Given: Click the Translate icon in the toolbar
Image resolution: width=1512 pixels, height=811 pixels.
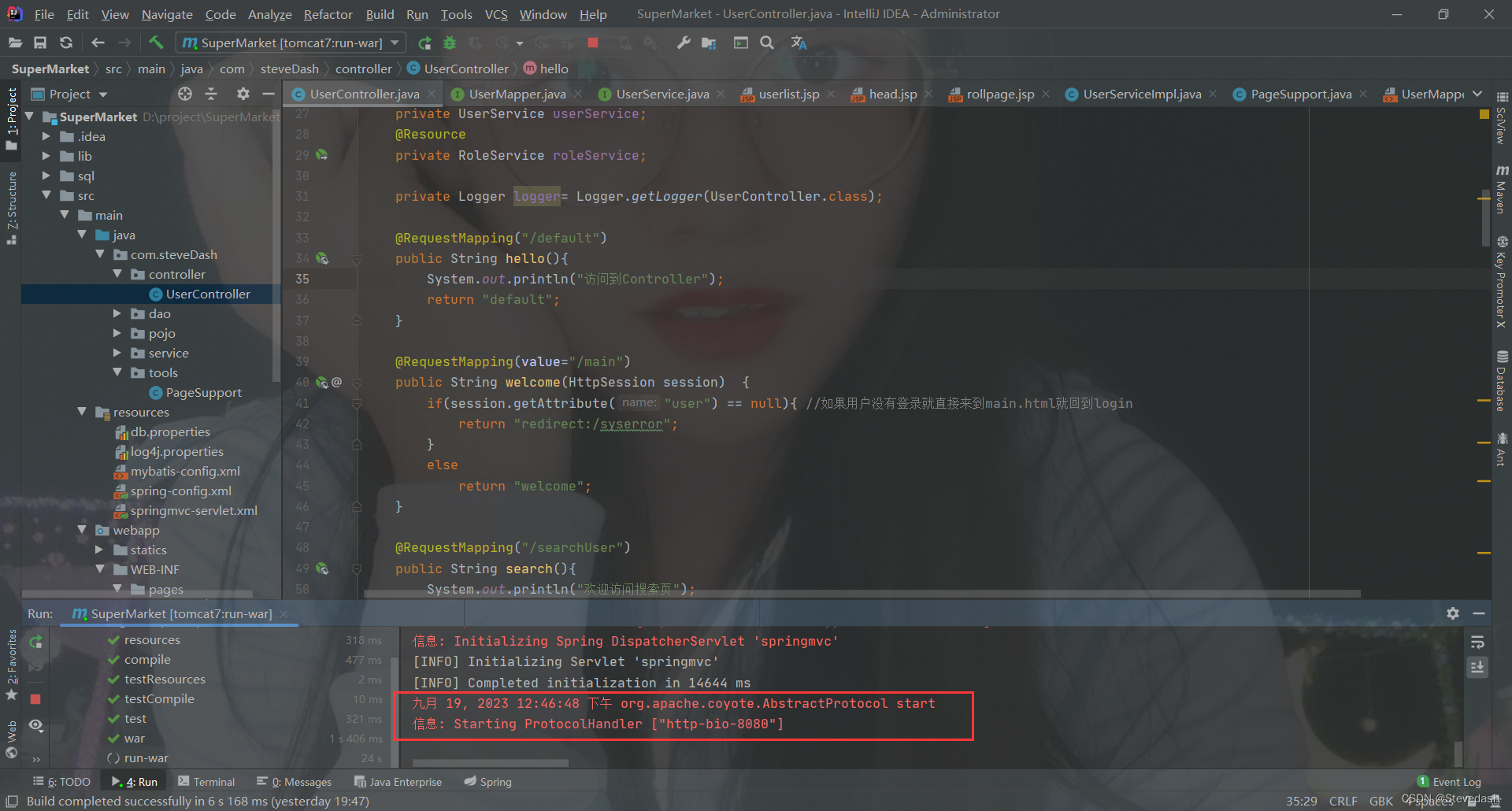Looking at the screenshot, I should coord(799,43).
